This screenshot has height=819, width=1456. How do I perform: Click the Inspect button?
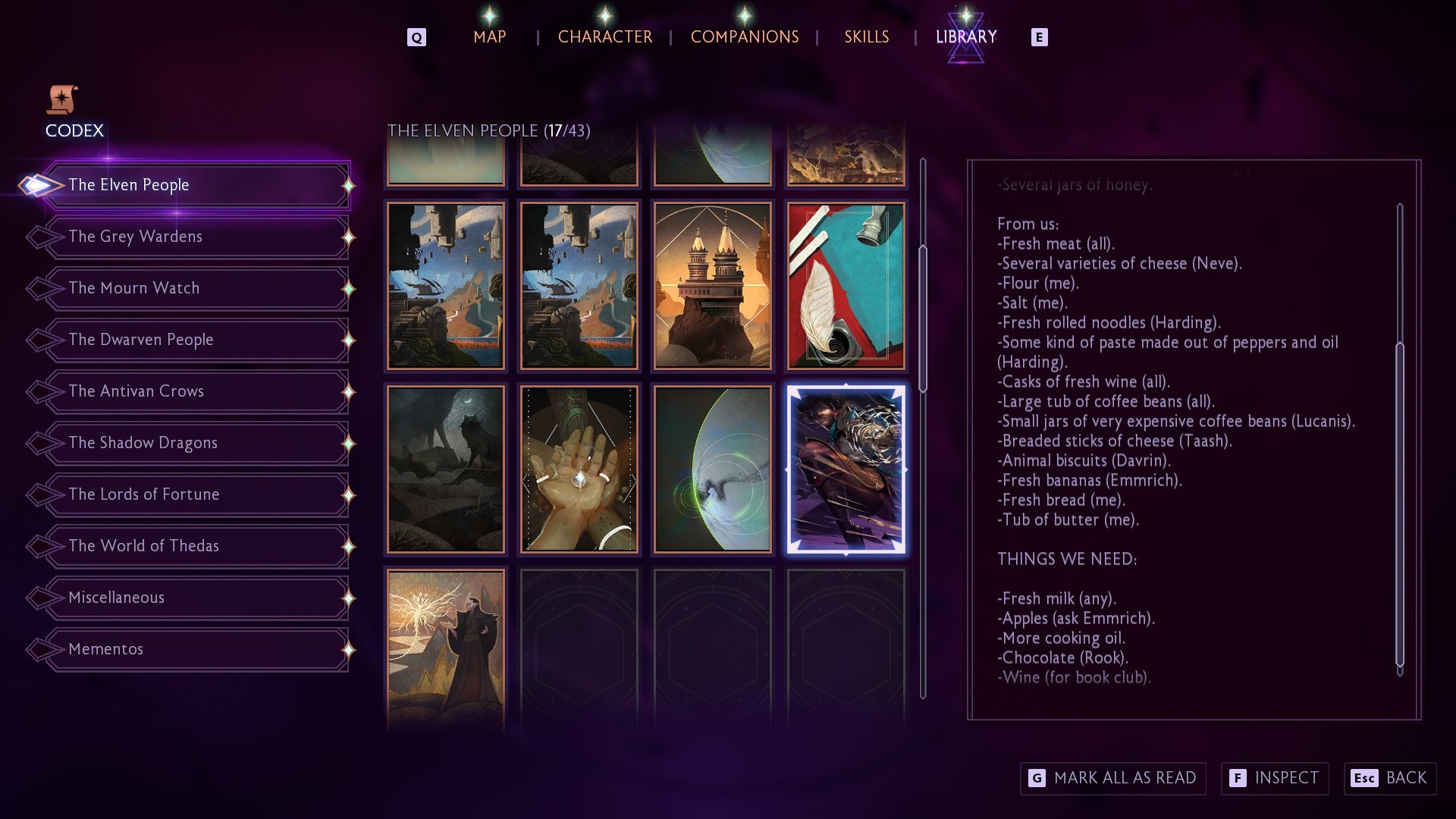[x=1275, y=778]
